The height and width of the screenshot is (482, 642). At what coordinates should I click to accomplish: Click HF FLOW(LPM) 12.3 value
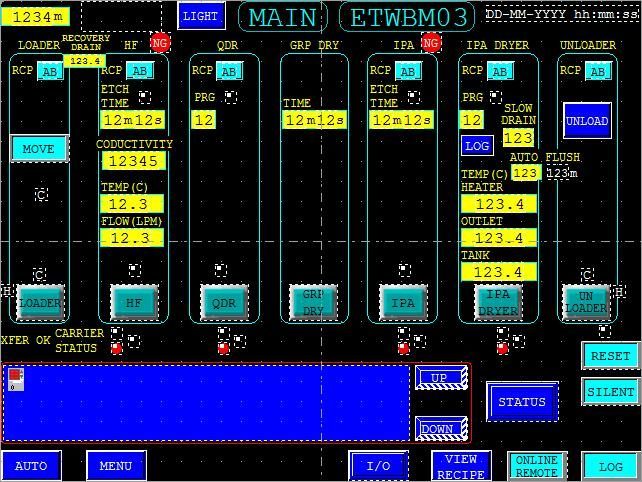(132, 238)
